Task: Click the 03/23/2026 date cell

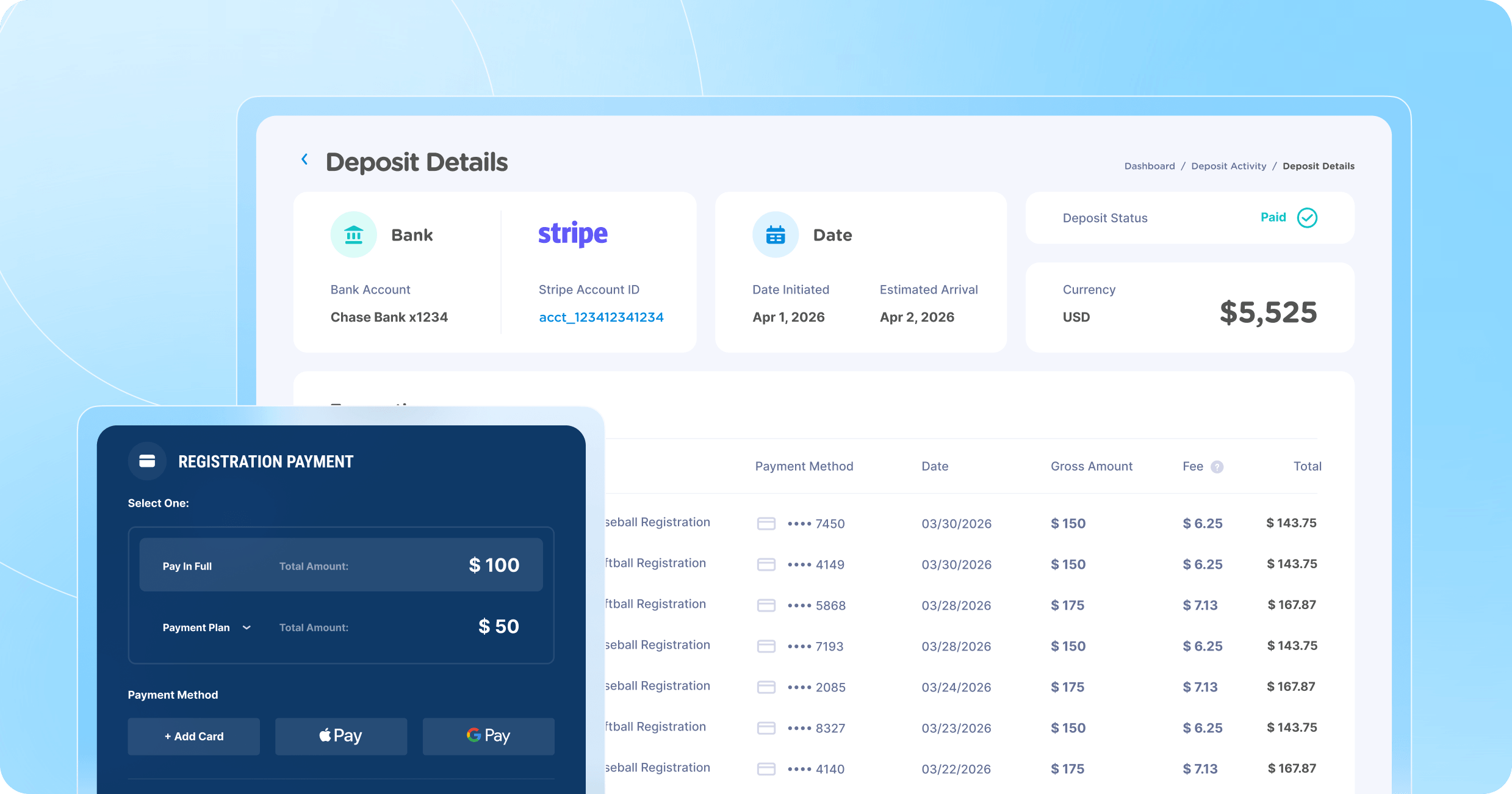Action: tap(956, 728)
